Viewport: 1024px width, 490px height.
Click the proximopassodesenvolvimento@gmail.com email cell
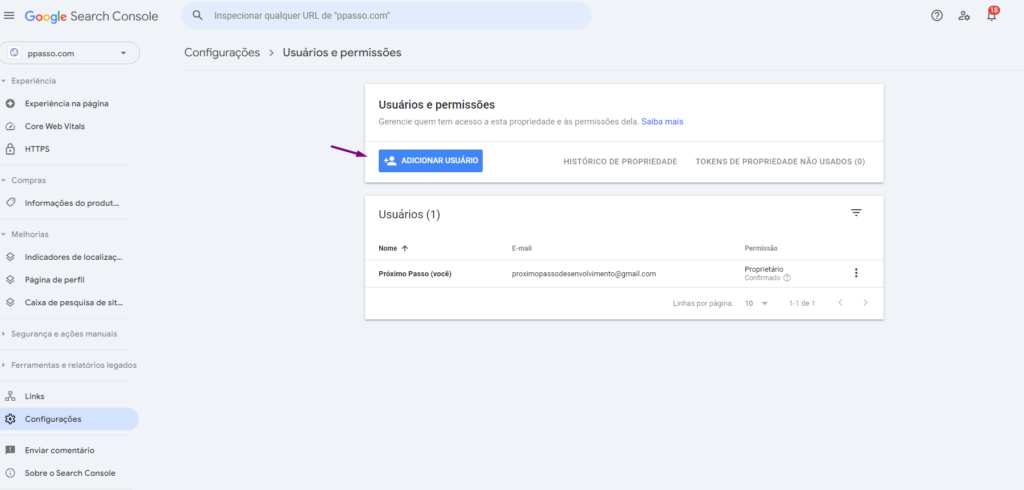tap(584, 274)
